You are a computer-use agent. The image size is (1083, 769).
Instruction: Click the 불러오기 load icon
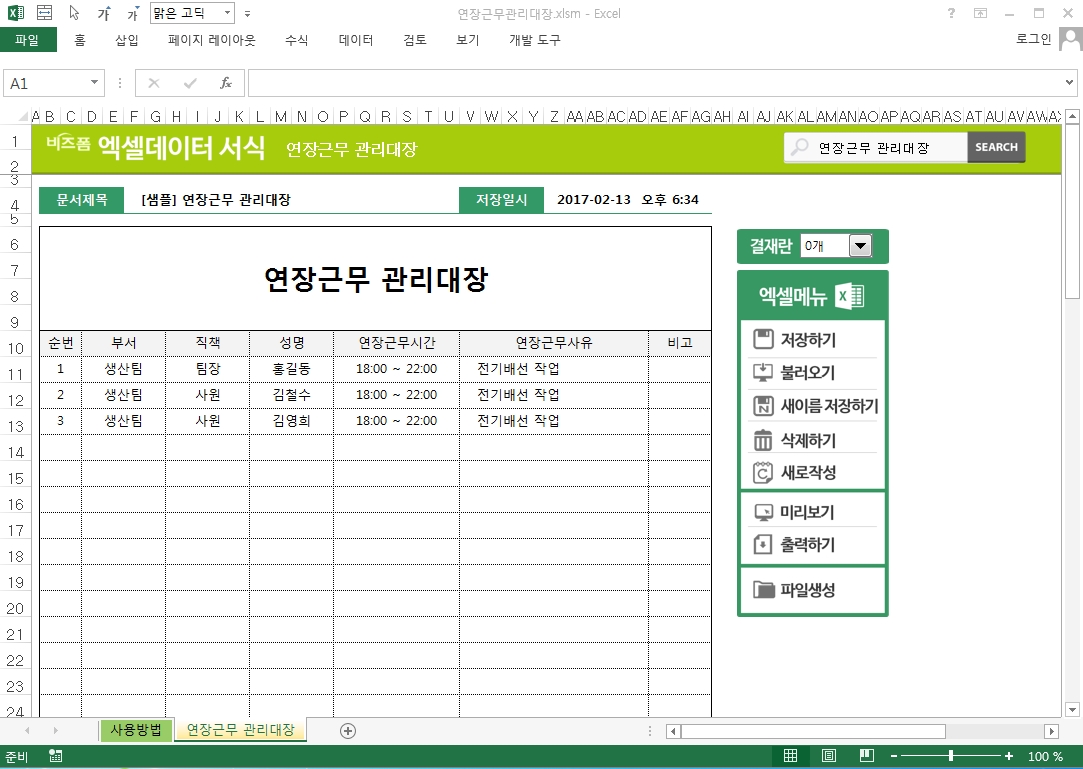[763, 372]
